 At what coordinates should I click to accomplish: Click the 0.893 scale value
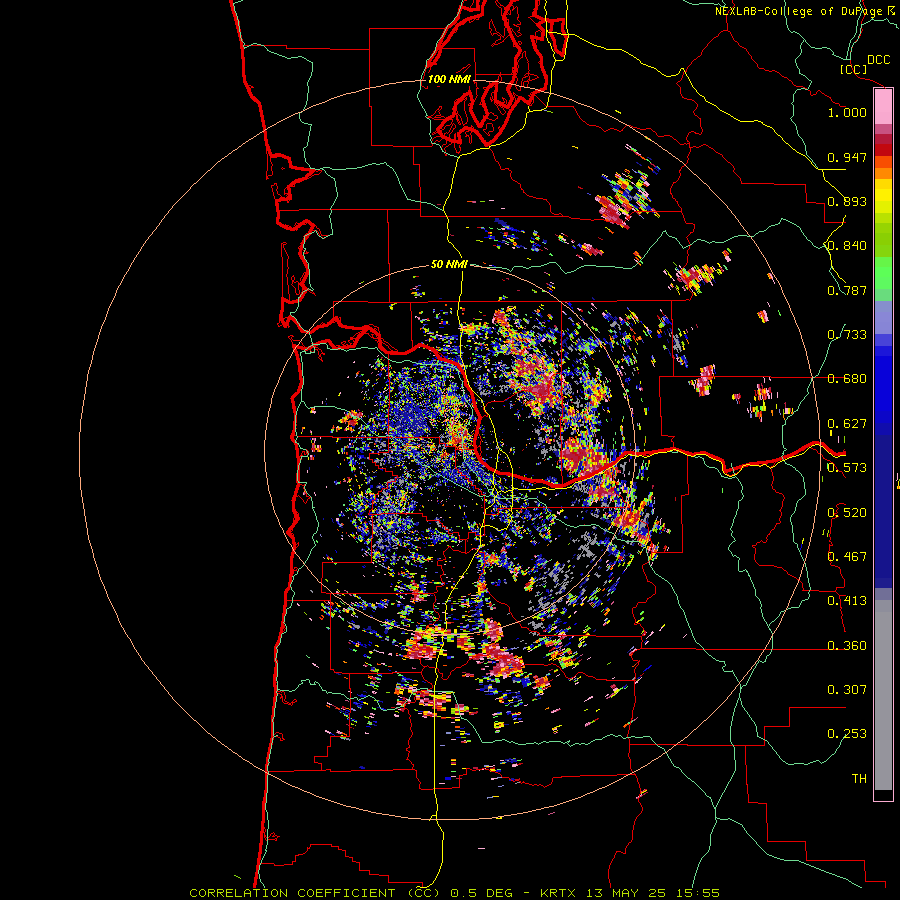coord(847,201)
